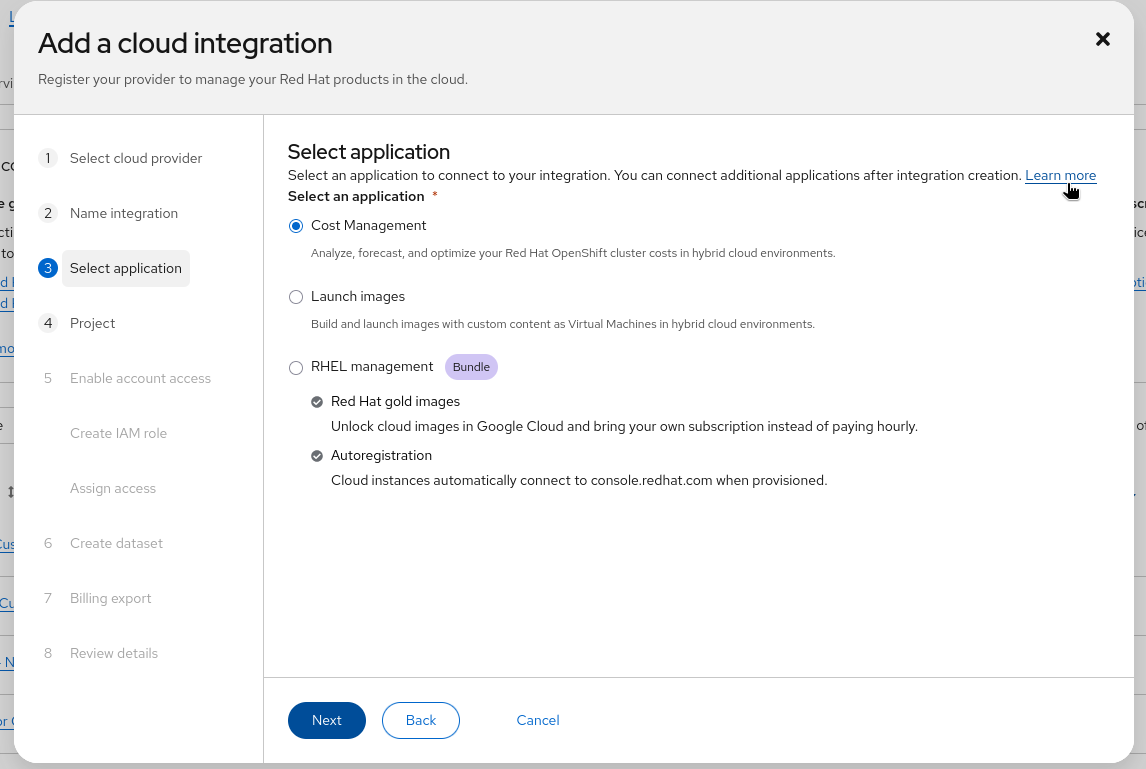Click the step 2 number circle
The height and width of the screenshot is (769, 1146).
(x=48, y=213)
